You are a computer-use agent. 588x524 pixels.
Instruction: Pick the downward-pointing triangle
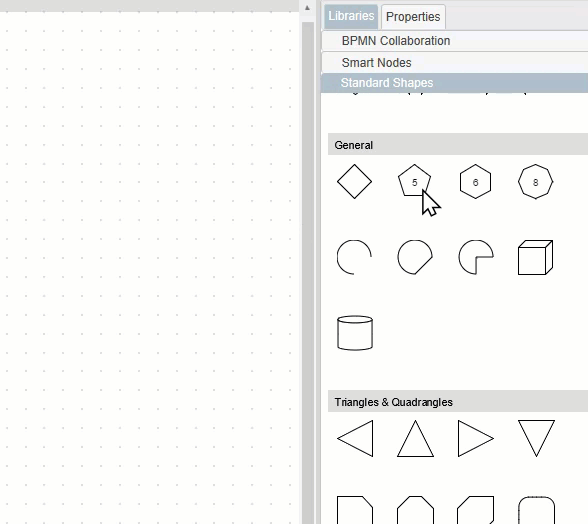(x=536, y=438)
